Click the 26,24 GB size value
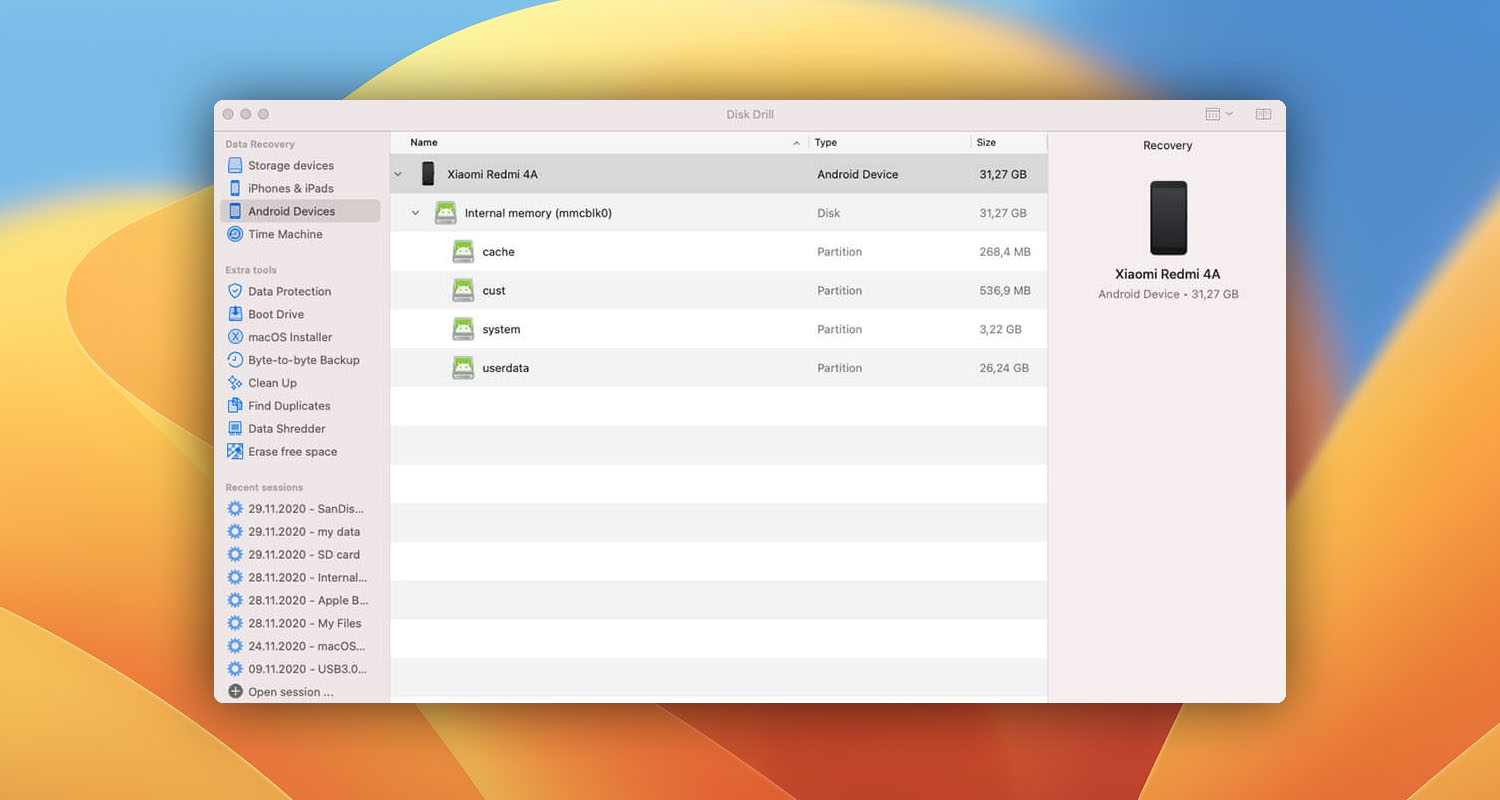Image resolution: width=1500 pixels, height=800 pixels. pyautogui.click(x=1004, y=368)
